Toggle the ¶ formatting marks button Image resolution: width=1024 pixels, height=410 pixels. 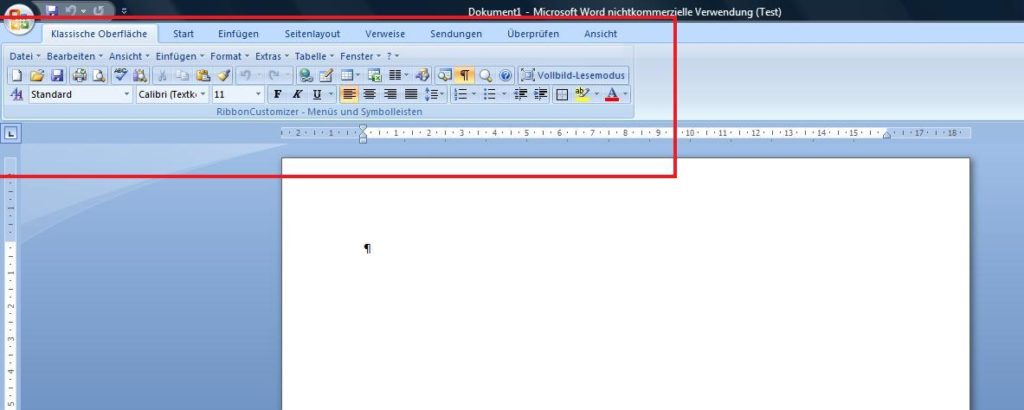[464, 75]
